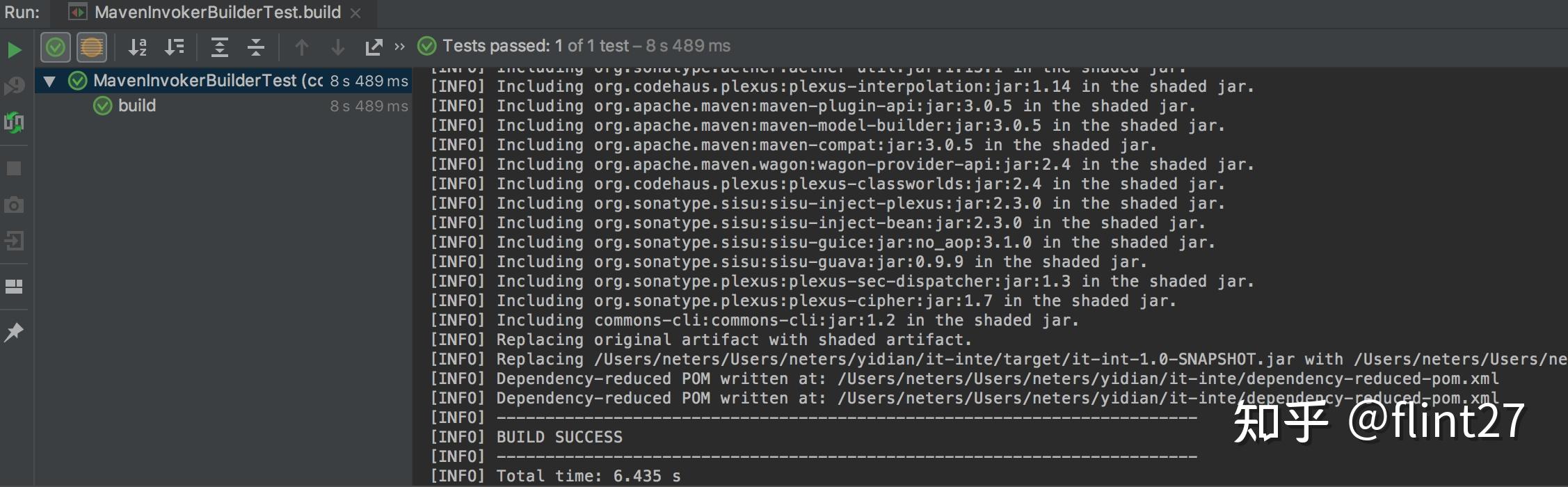Click the green Rerun test button
1568x487 pixels.
(14, 49)
